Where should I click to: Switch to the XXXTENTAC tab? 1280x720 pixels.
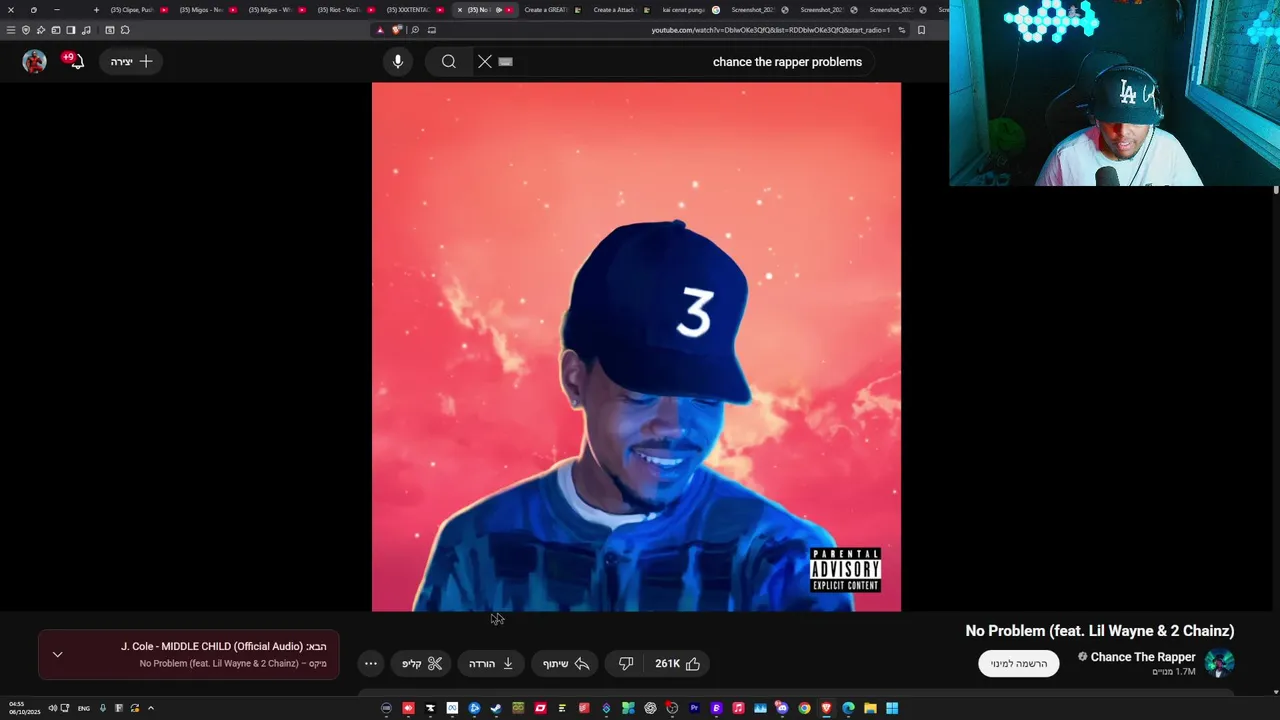pyautogui.click(x=415, y=10)
